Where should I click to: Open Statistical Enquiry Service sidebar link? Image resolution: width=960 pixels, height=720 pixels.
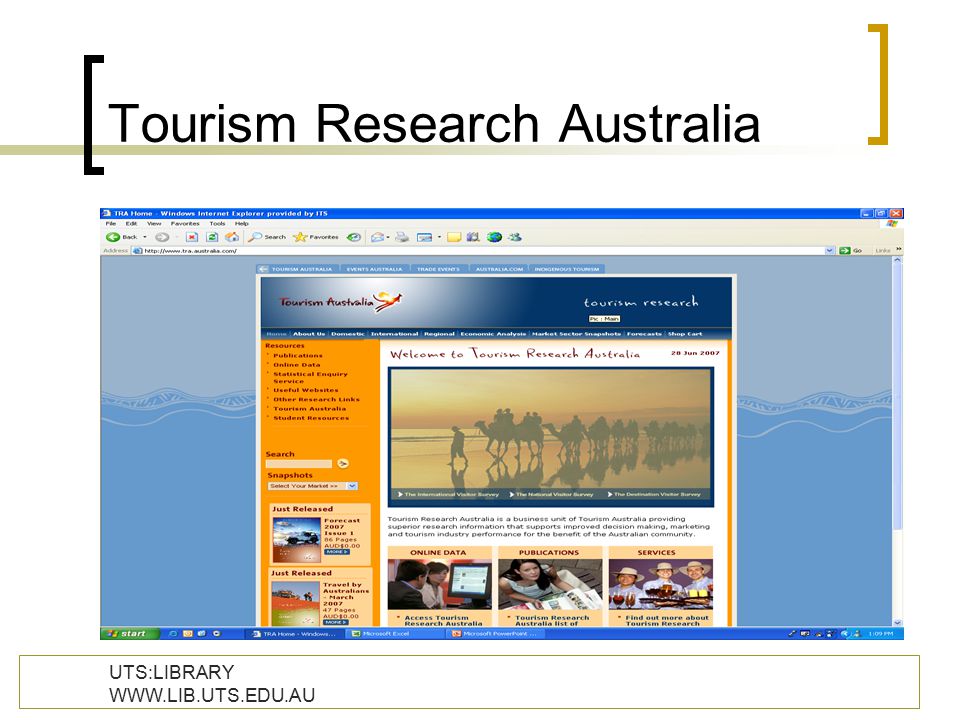[310, 377]
